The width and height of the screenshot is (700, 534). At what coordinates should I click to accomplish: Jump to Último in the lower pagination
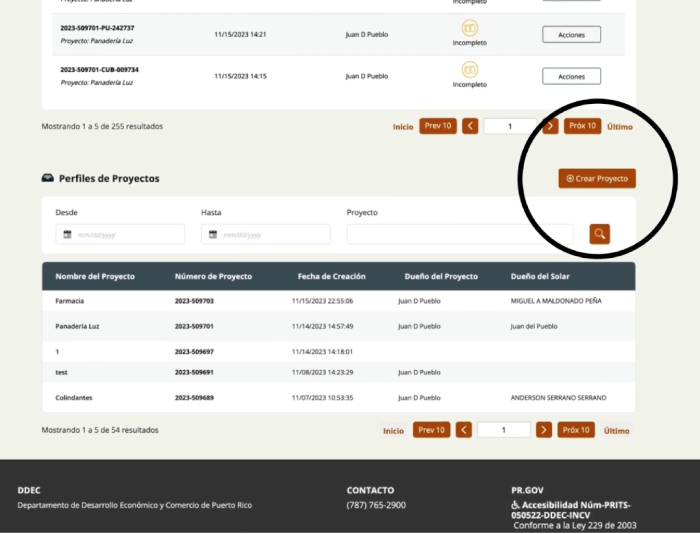pos(617,431)
